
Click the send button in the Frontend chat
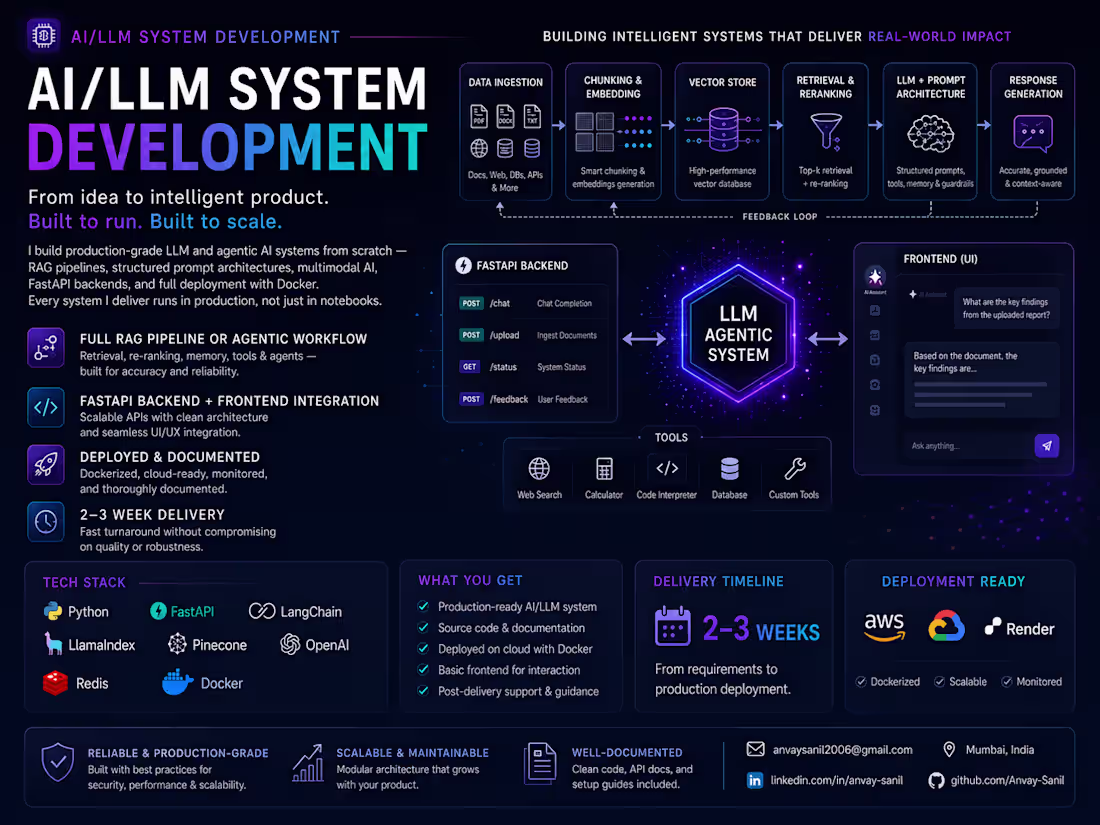click(1047, 445)
